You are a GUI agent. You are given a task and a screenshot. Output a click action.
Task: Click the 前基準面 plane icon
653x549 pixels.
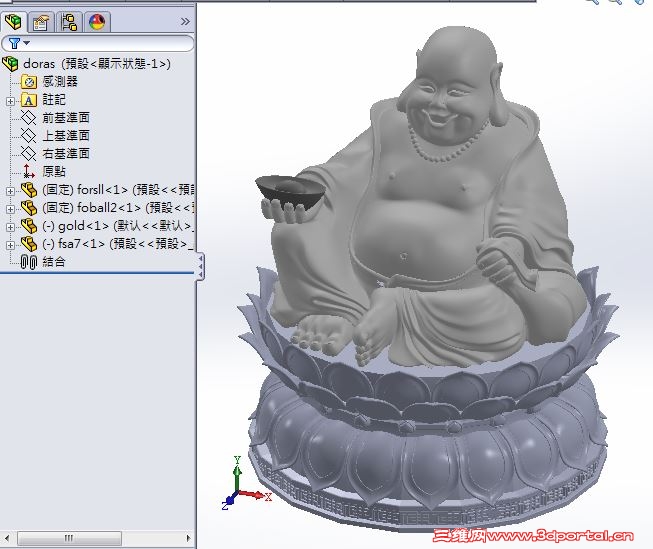click(x=29, y=118)
